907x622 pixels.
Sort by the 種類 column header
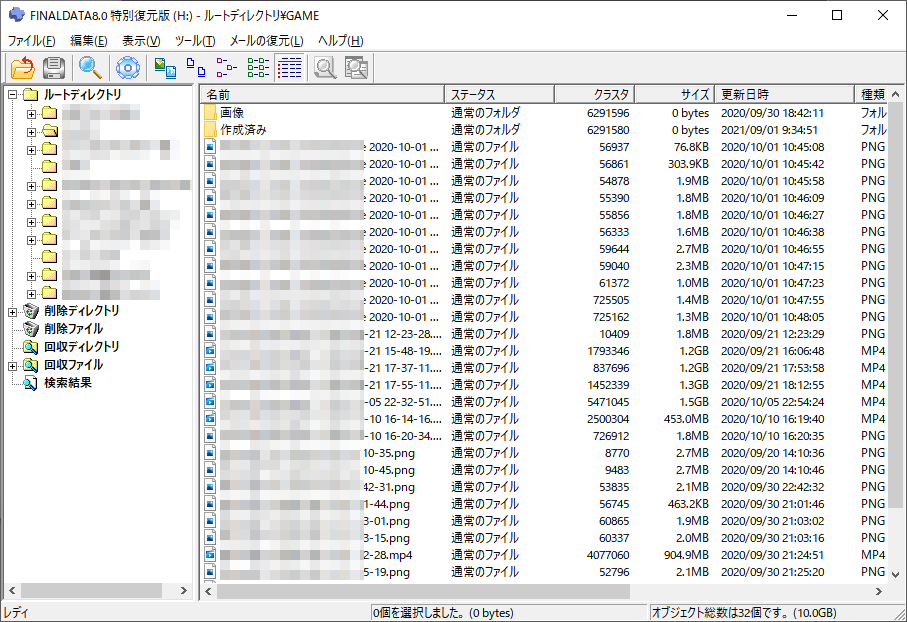(x=872, y=94)
